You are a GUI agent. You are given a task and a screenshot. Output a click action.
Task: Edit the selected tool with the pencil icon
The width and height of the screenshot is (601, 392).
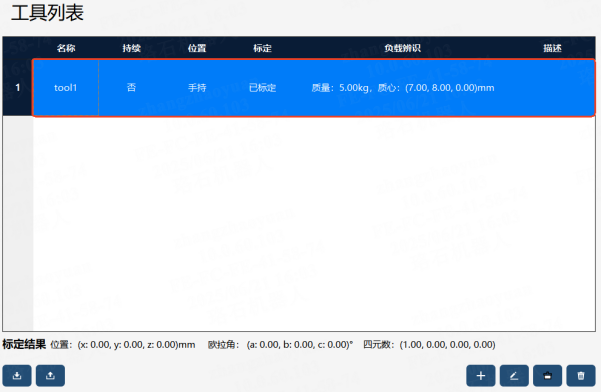[x=514, y=376]
